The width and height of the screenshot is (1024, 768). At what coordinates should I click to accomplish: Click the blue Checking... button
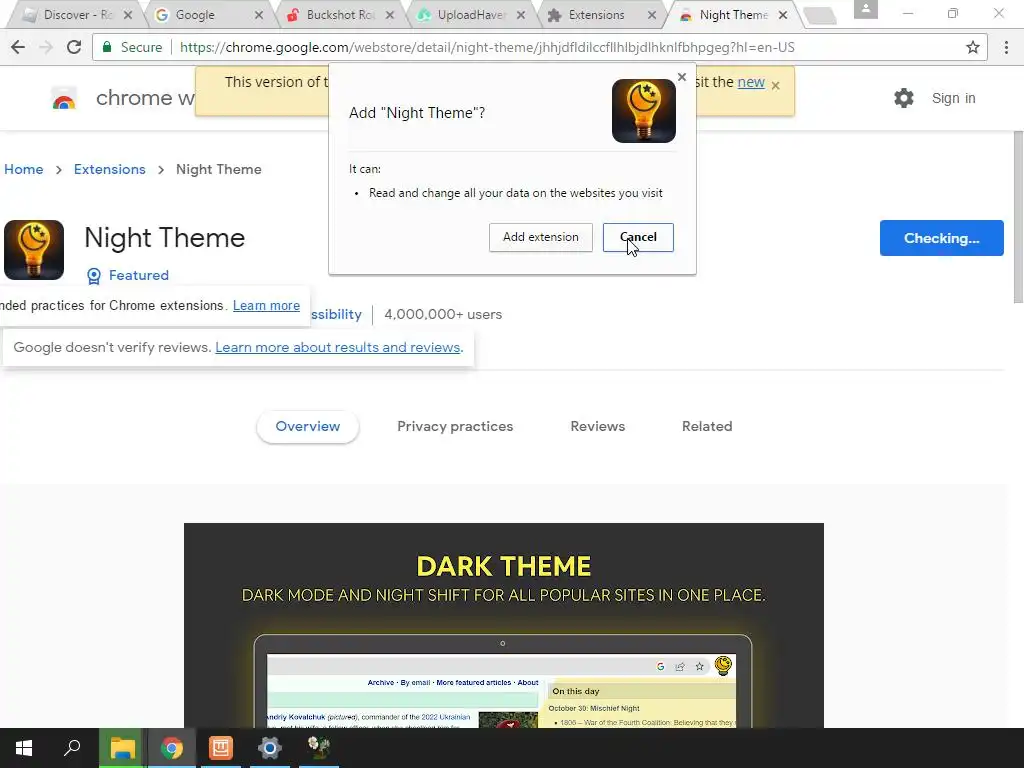coord(942,238)
